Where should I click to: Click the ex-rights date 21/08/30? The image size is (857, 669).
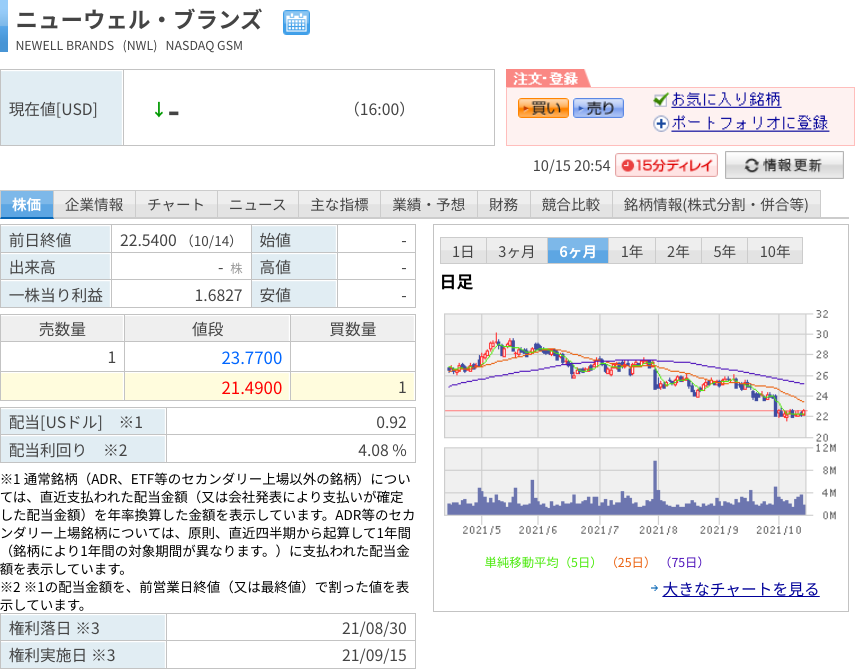point(374,628)
